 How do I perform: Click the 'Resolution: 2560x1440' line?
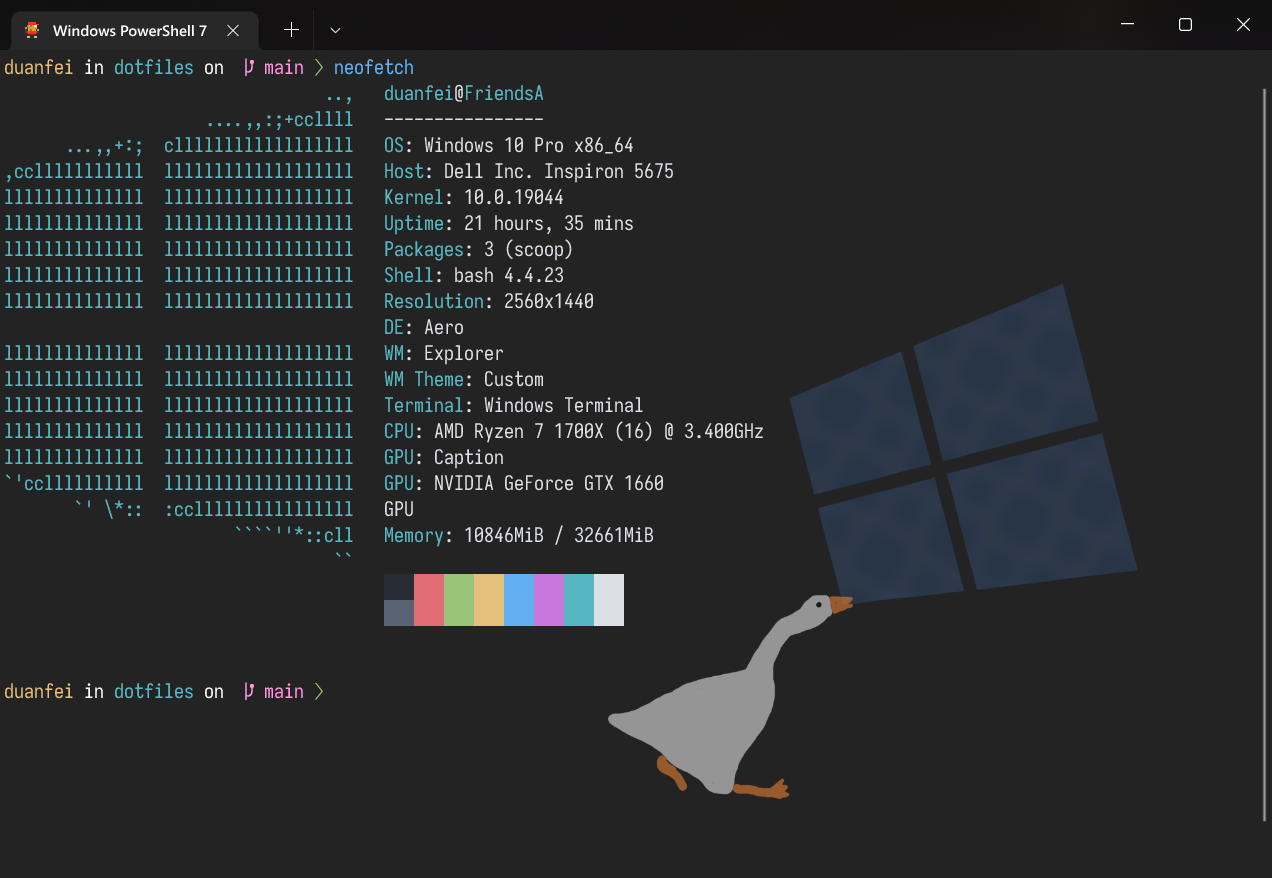(x=489, y=302)
